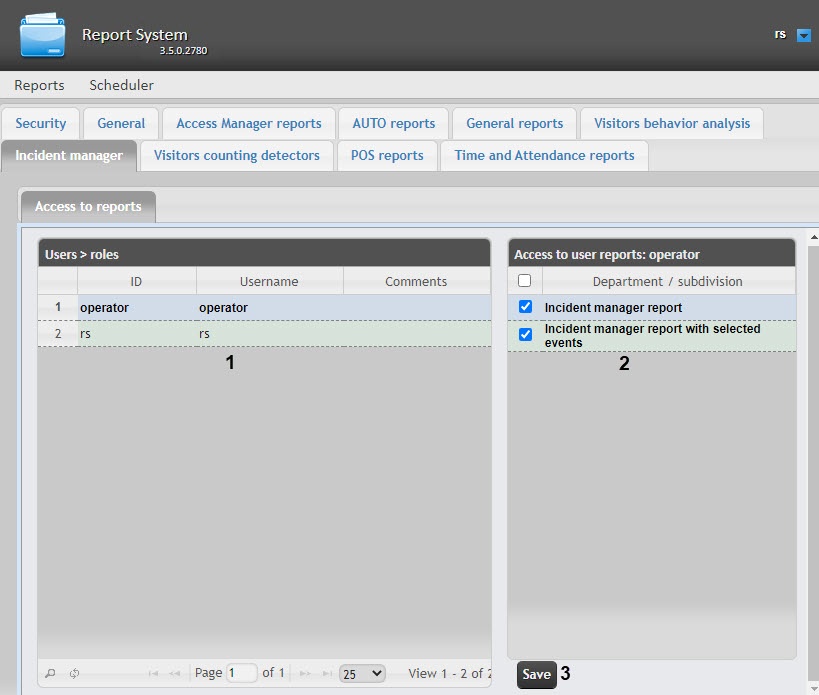The width and height of the screenshot is (819, 695).
Task: Open the Scheduler menu
Action: (x=121, y=85)
